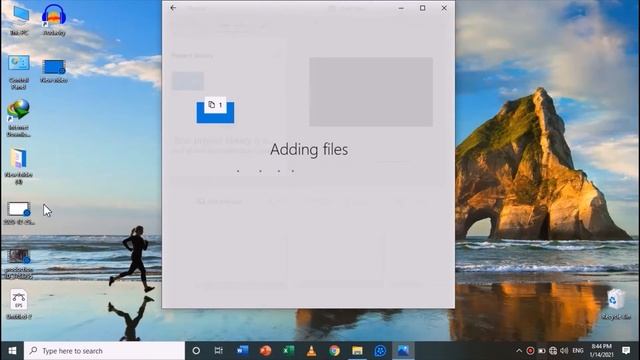Click the red recording tray icon
Screen dimensions: 640x360
click(x=530, y=351)
